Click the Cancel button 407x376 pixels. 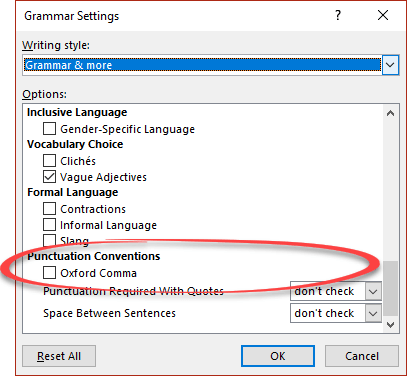(x=362, y=356)
